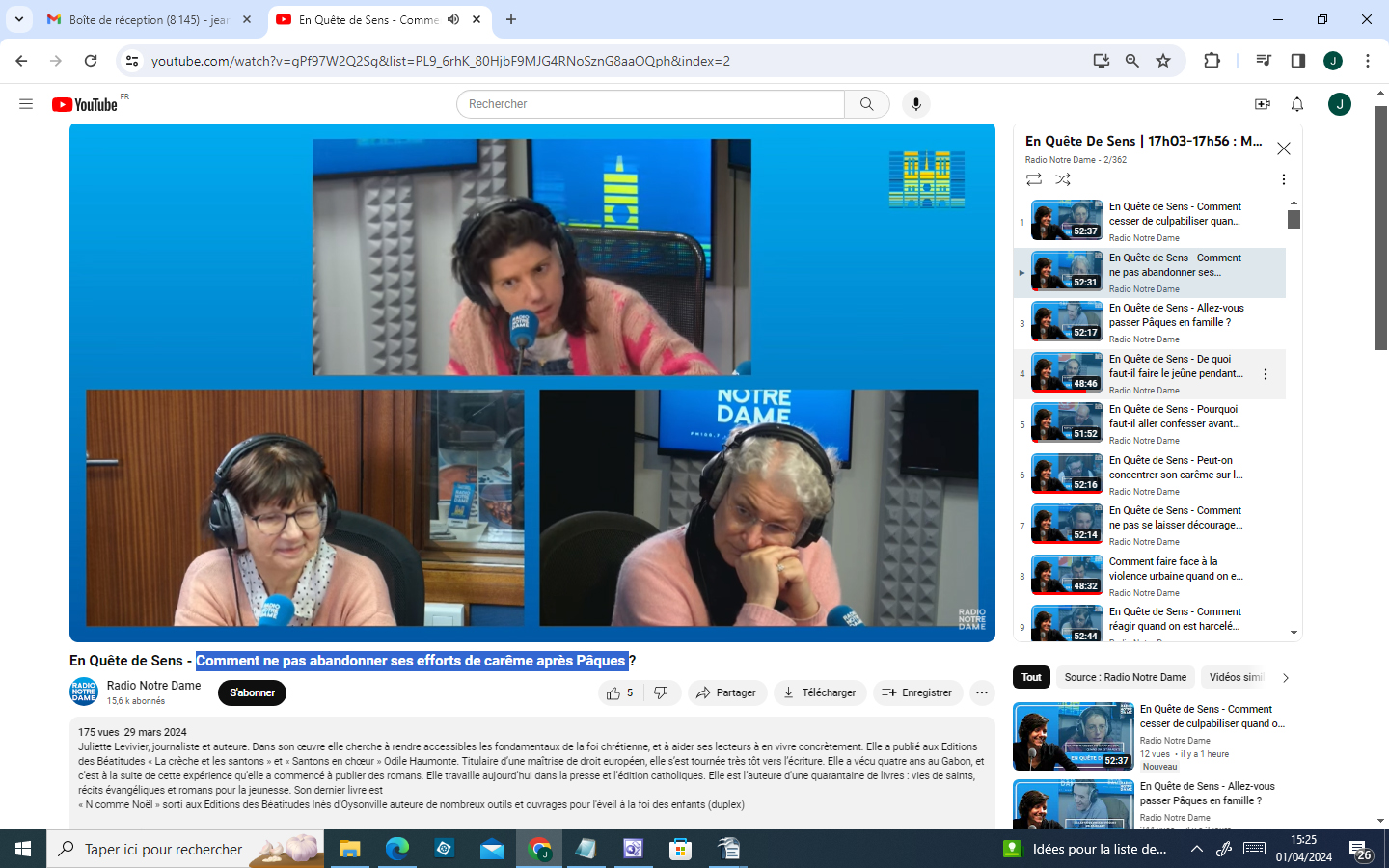Click the Rechercher search input field

tap(651, 104)
